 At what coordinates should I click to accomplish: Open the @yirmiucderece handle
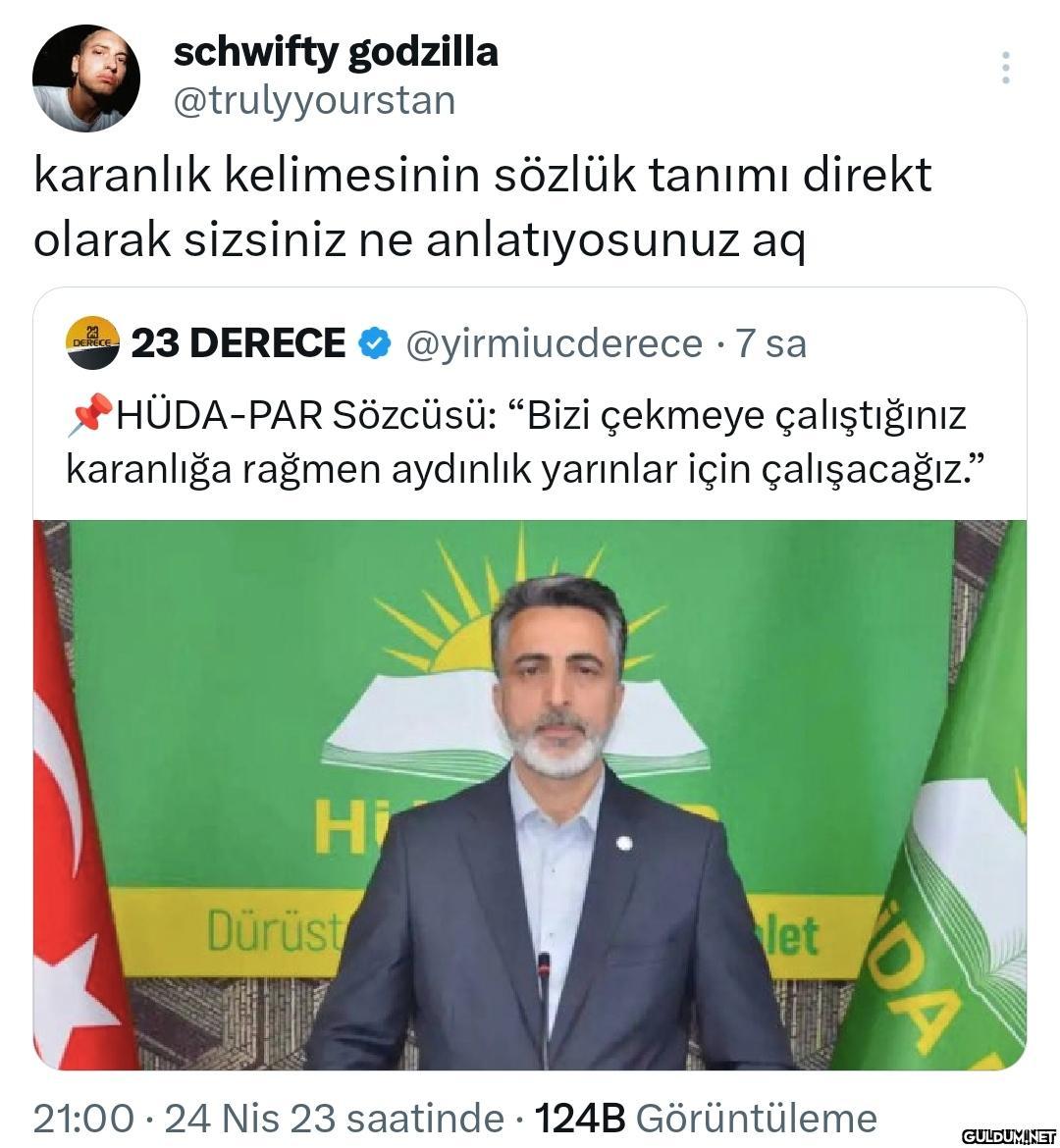click(x=555, y=344)
